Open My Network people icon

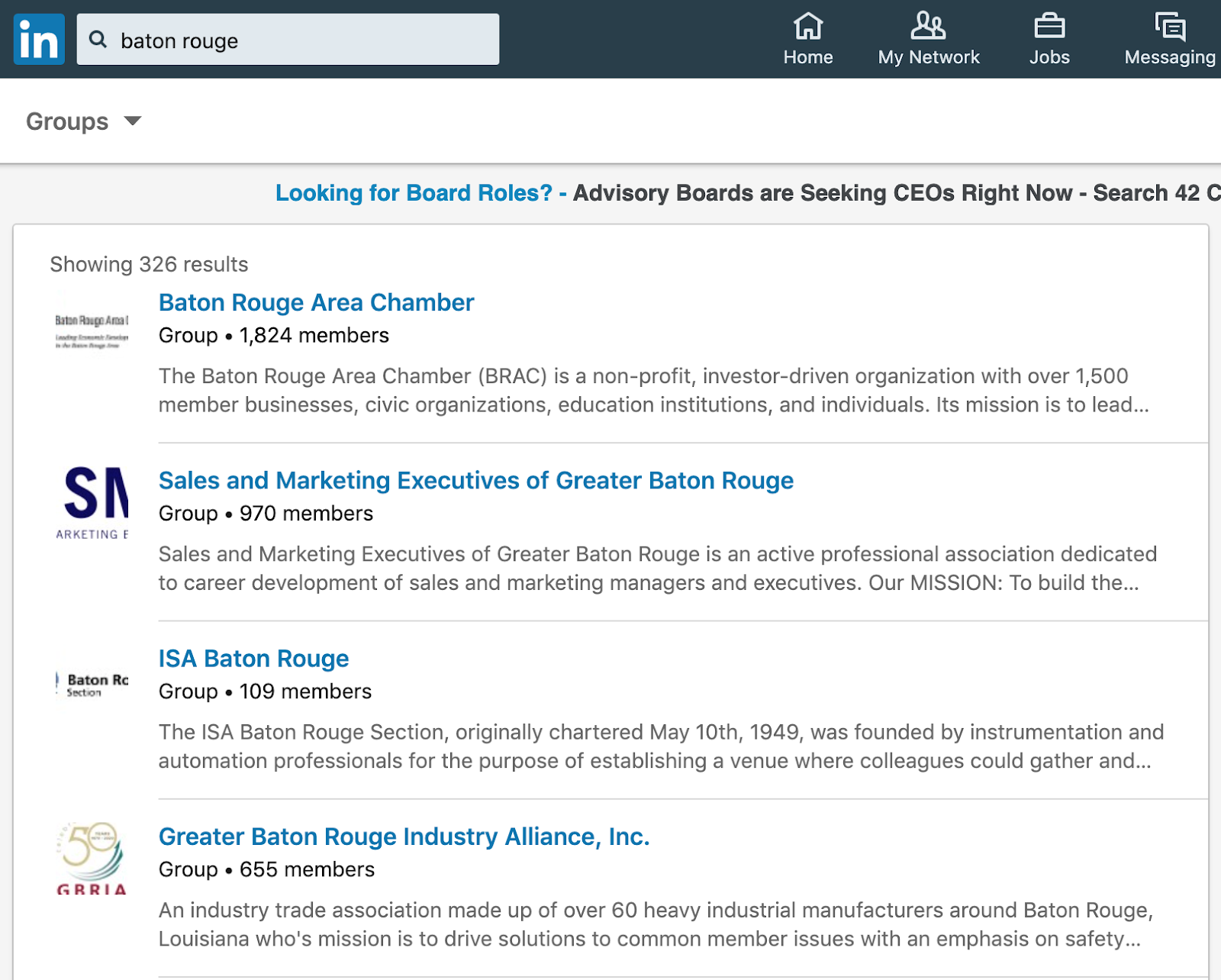928,26
